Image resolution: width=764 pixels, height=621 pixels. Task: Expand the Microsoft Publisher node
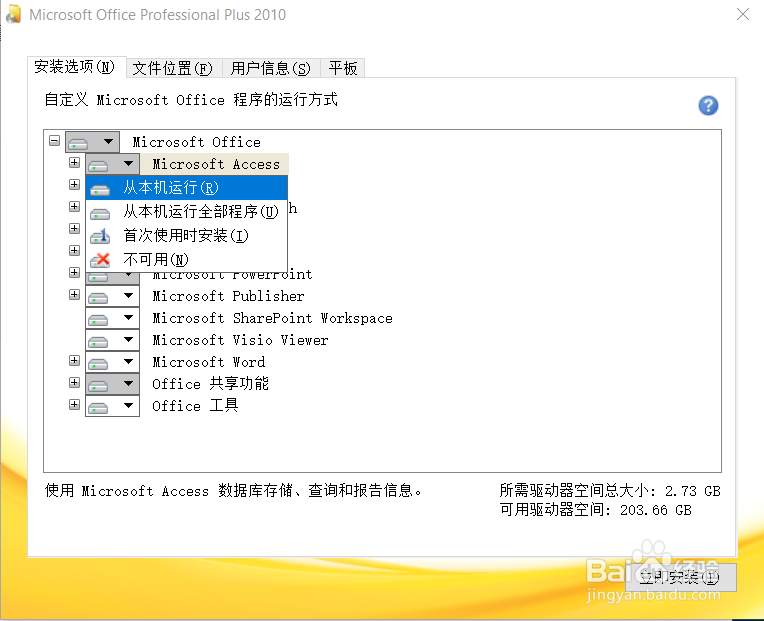pos(74,294)
